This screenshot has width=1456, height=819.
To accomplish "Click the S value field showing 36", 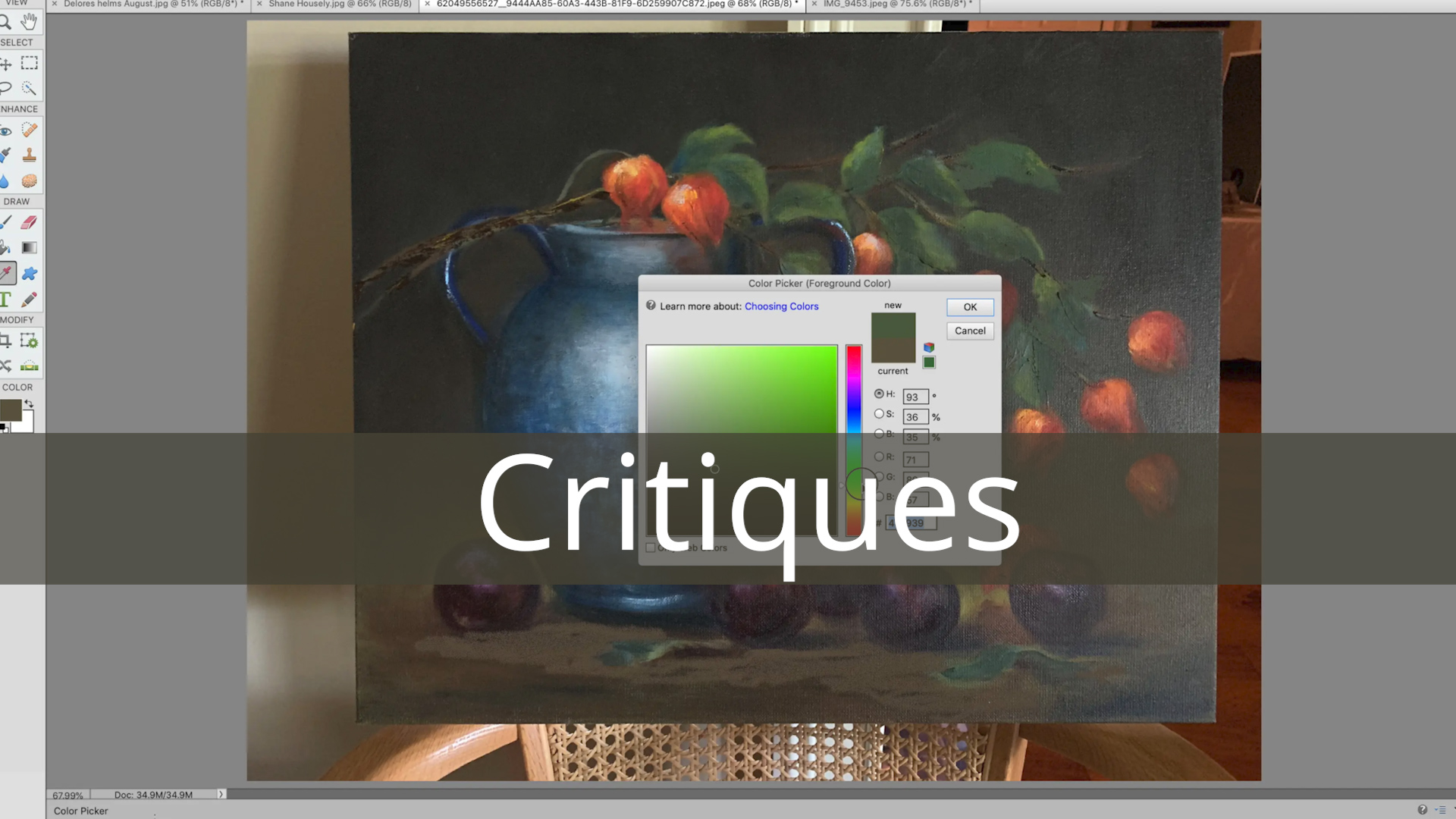I will 915,417.
